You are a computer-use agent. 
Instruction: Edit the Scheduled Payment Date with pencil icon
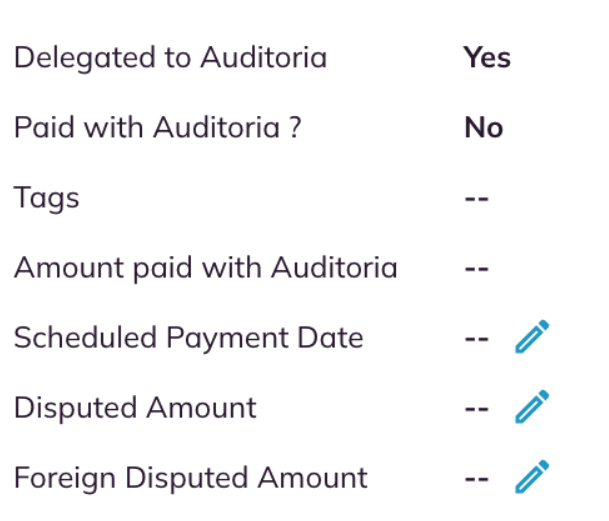tap(532, 337)
